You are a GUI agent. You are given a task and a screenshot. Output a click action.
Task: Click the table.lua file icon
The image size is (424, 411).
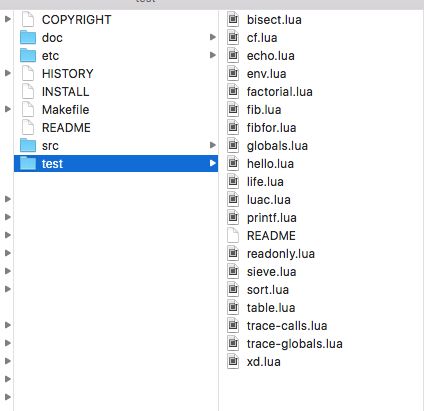click(x=233, y=307)
